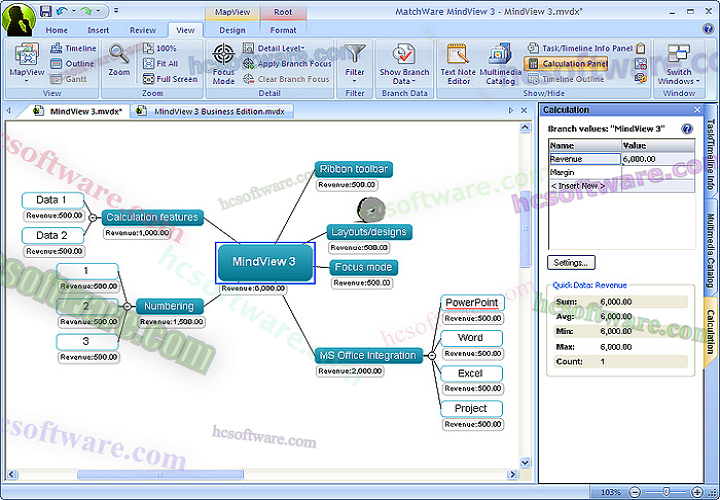
Task: Switch to Outline view
Action: 72,64
